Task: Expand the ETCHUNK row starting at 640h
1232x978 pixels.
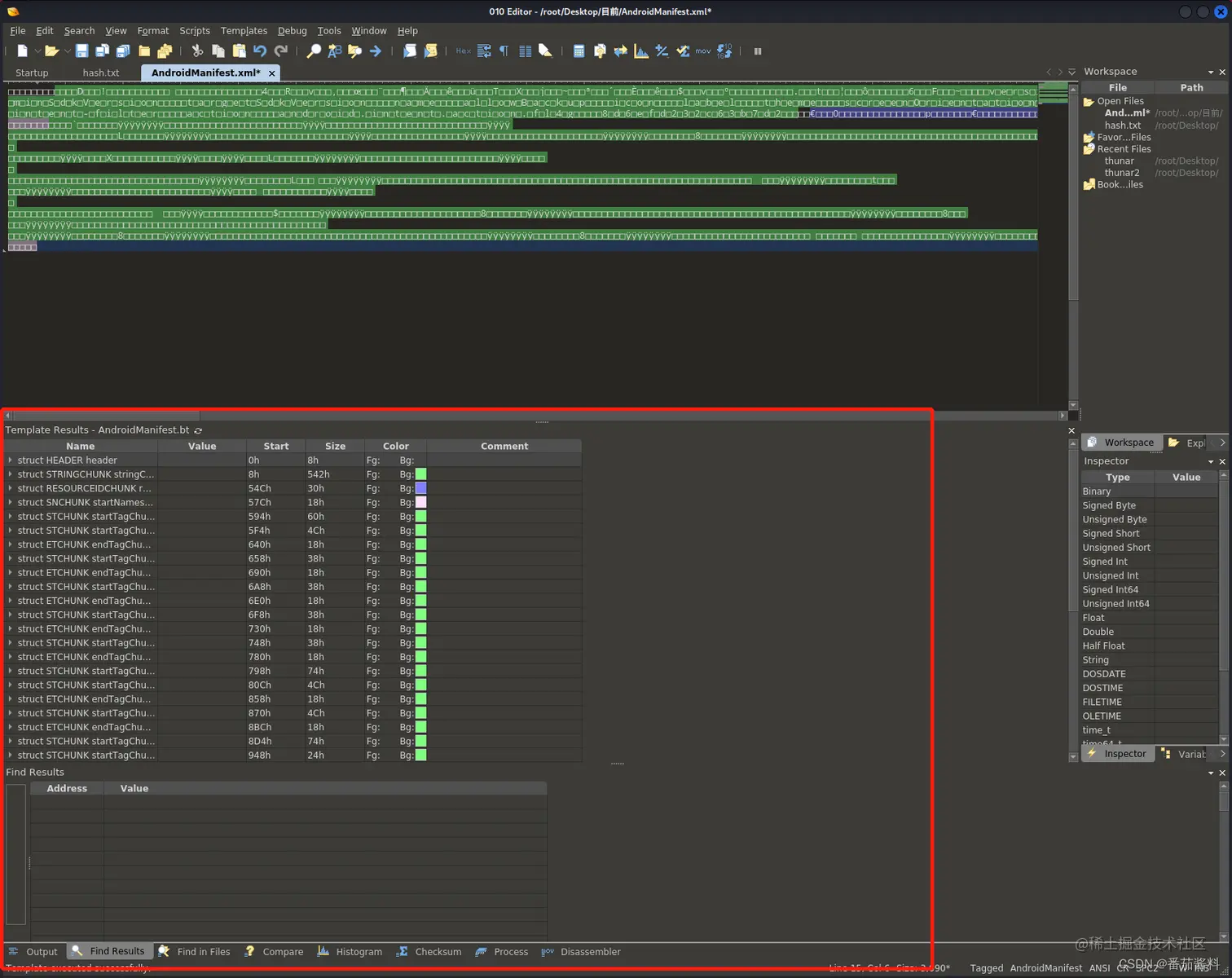Action: pyautogui.click(x=11, y=544)
